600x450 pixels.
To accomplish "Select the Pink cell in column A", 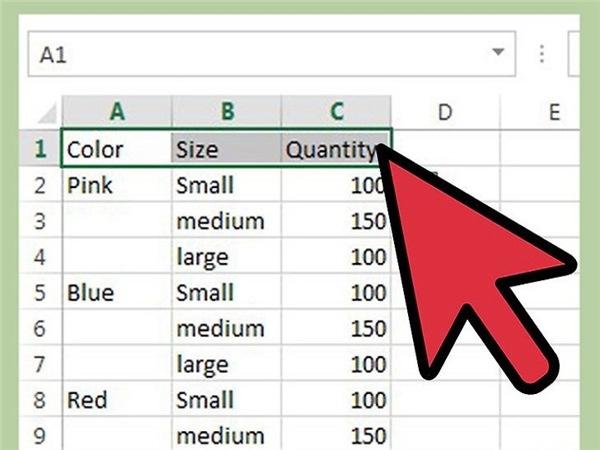I will coord(117,185).
